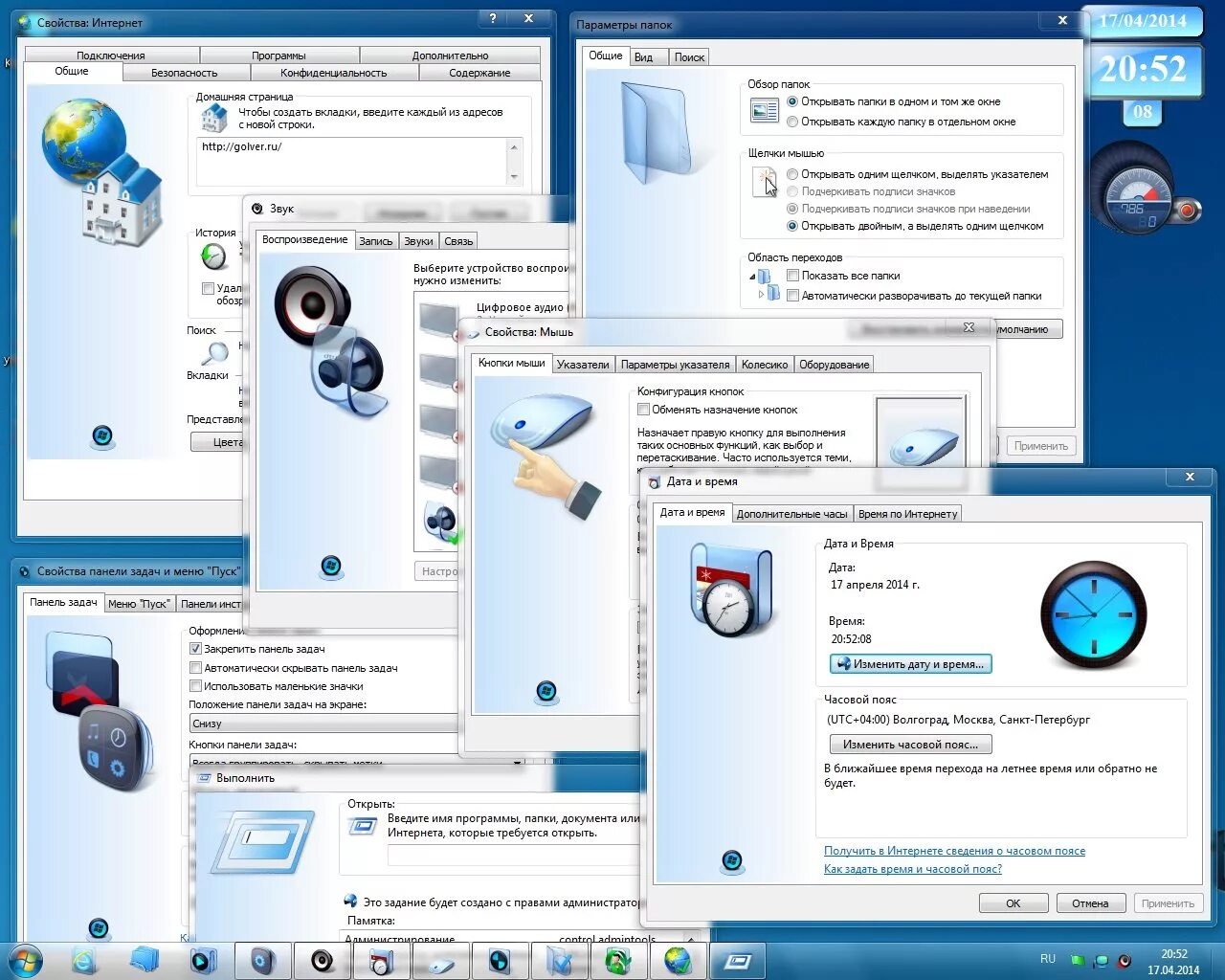Switch to Поиск tab in Folder Options
The width and height of the screenshot is (1225, 980).
(x=689, y=57)
